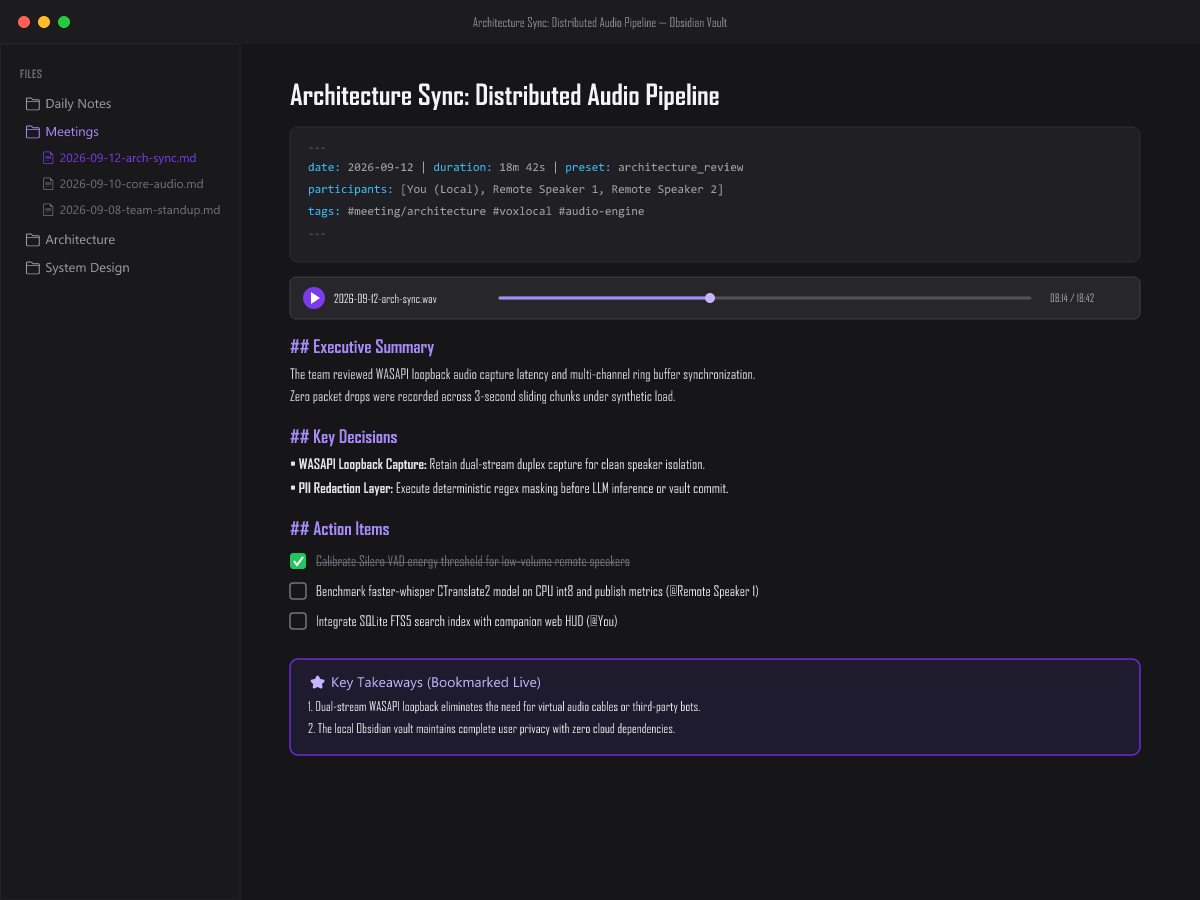Click the FILES sidebar header
The height and width of the screenshot is (900, 1200).
[x=31, y=74]
